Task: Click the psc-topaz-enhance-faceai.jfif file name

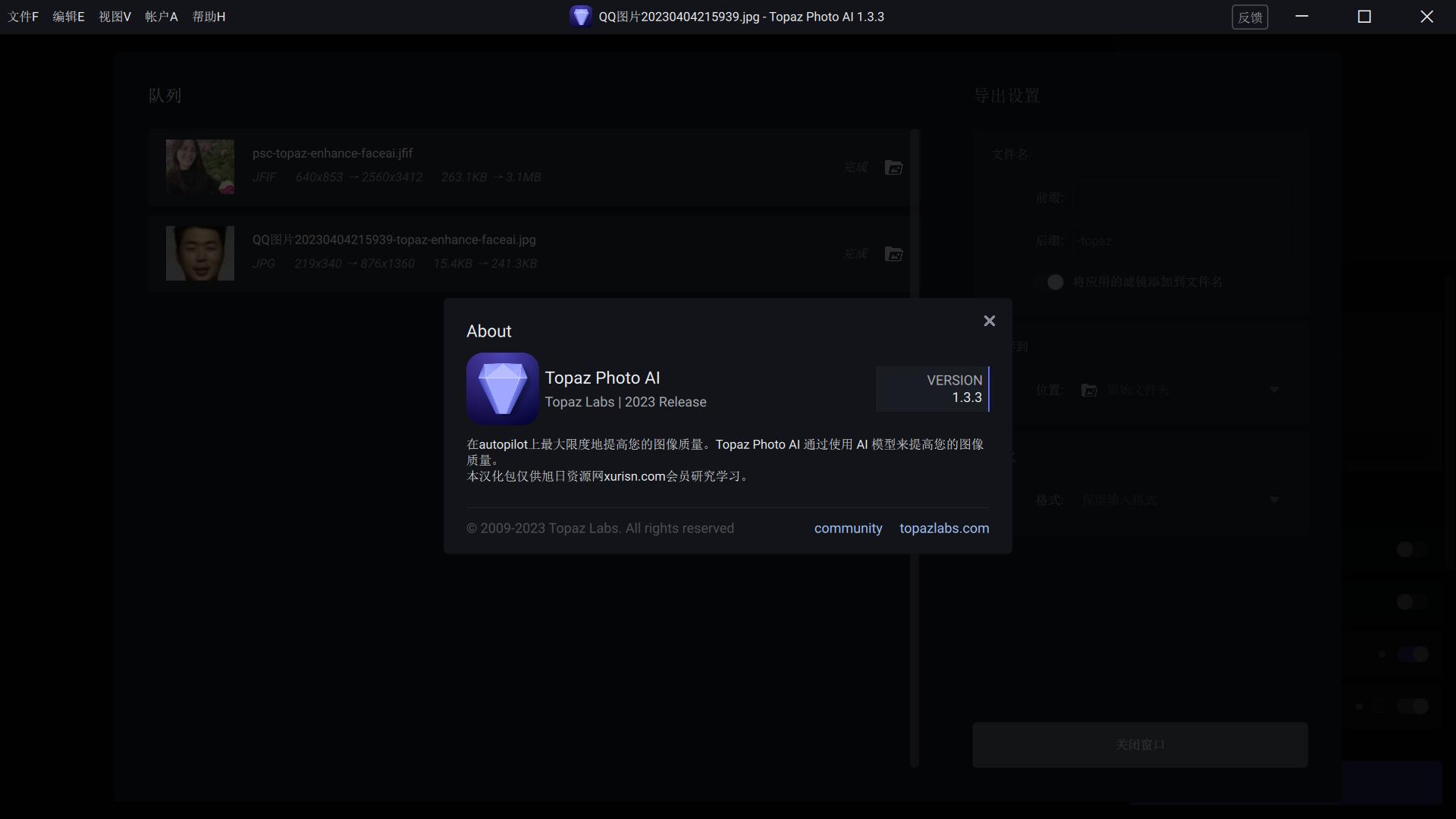Action: [332, 153]
